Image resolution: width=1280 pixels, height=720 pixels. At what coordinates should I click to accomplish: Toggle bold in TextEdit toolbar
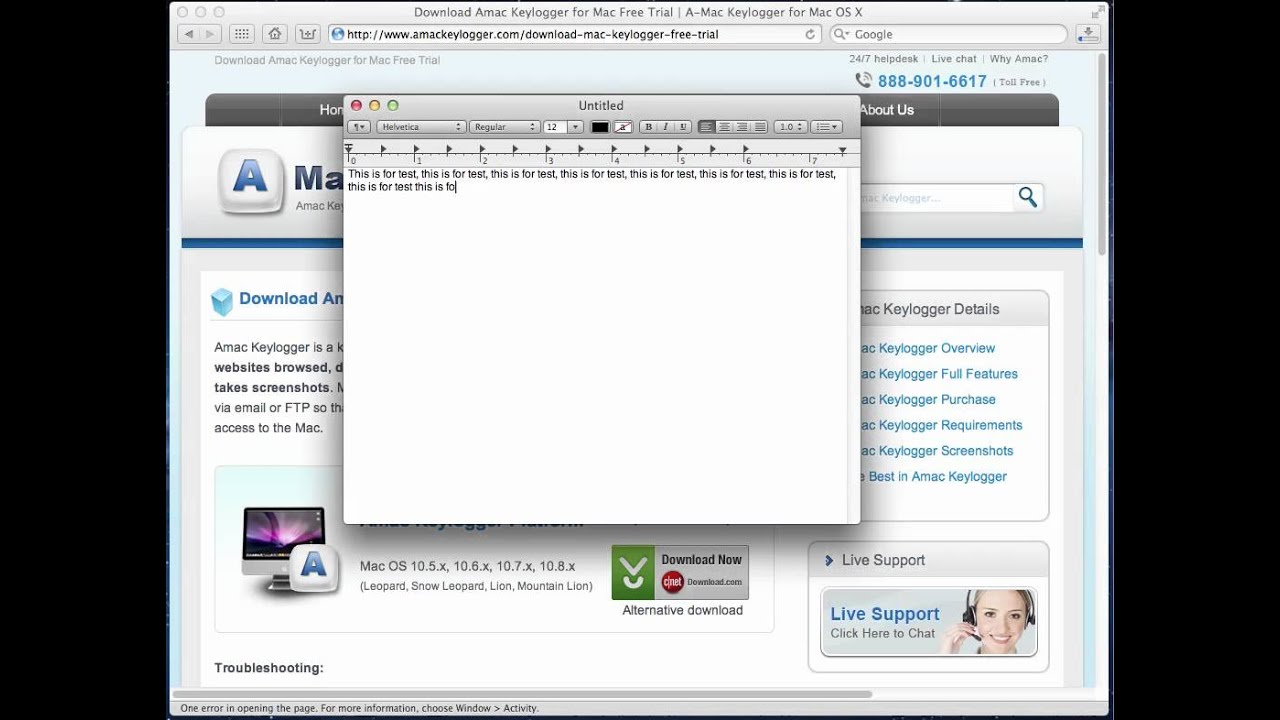(648, 127)
